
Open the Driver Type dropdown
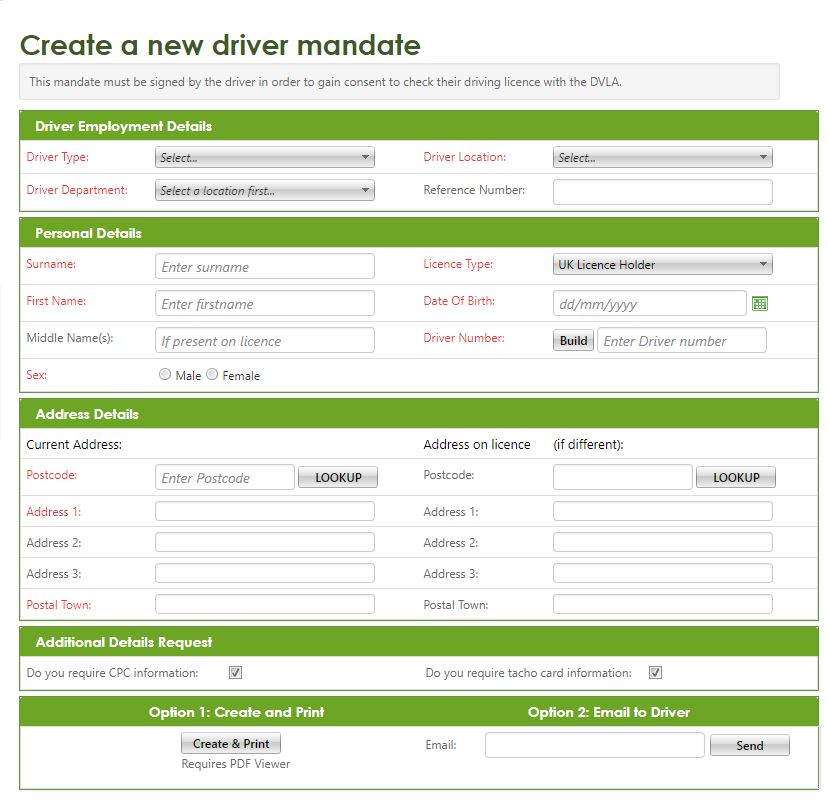click(264, 158)
